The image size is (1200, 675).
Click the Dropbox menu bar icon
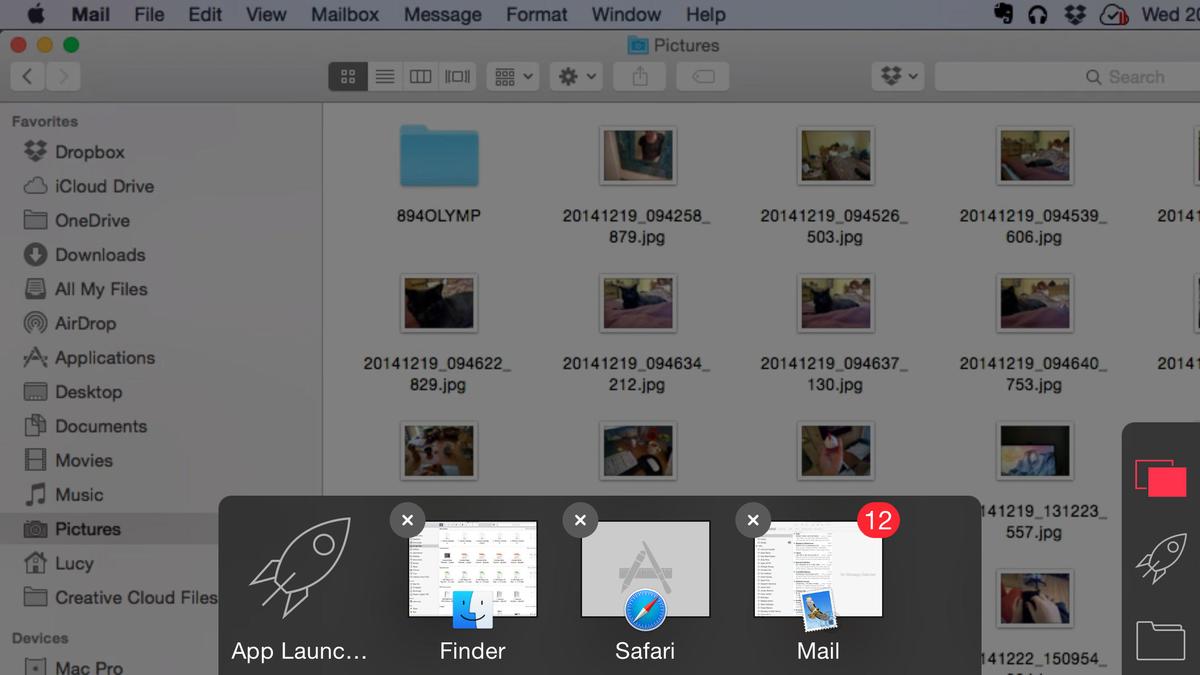[1075, 14]
